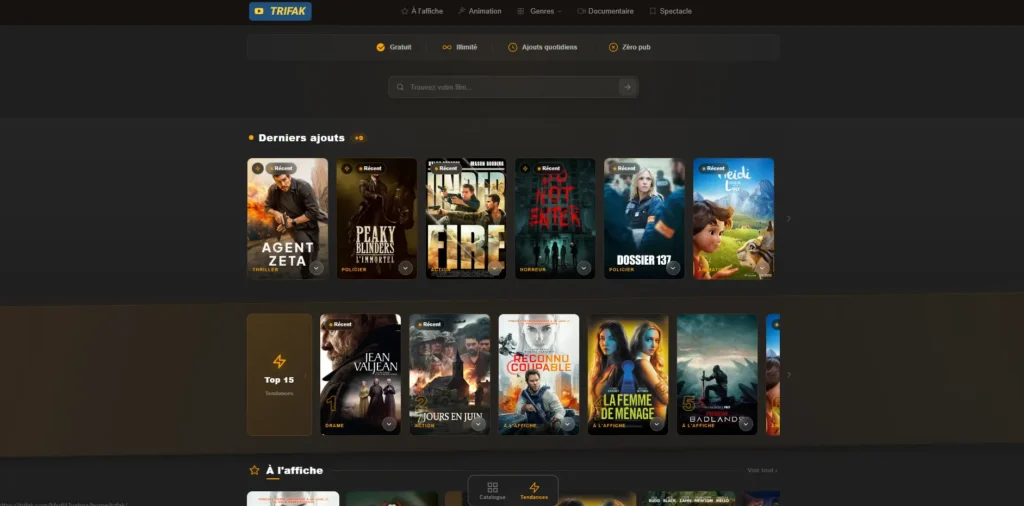Click the round badge icon on Agent Zeta poster
Image resolution: width=1024 pixels, height=506 pixels.
258,168
